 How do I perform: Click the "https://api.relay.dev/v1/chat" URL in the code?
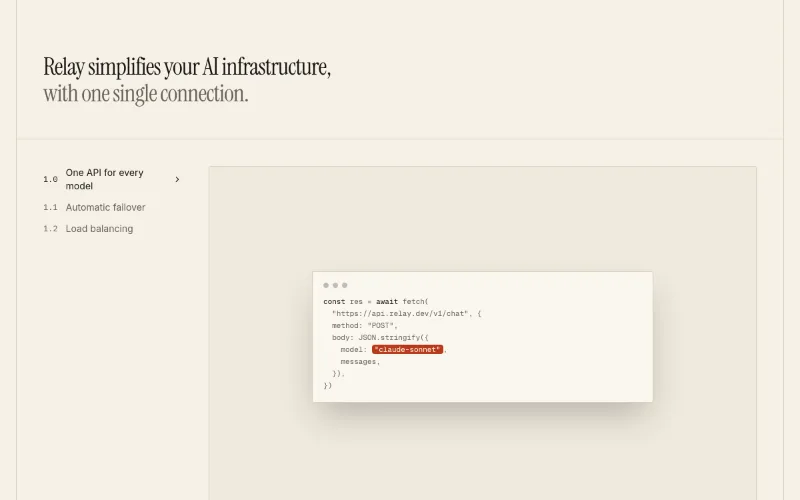pyautogui.click(x=400, y=313)
